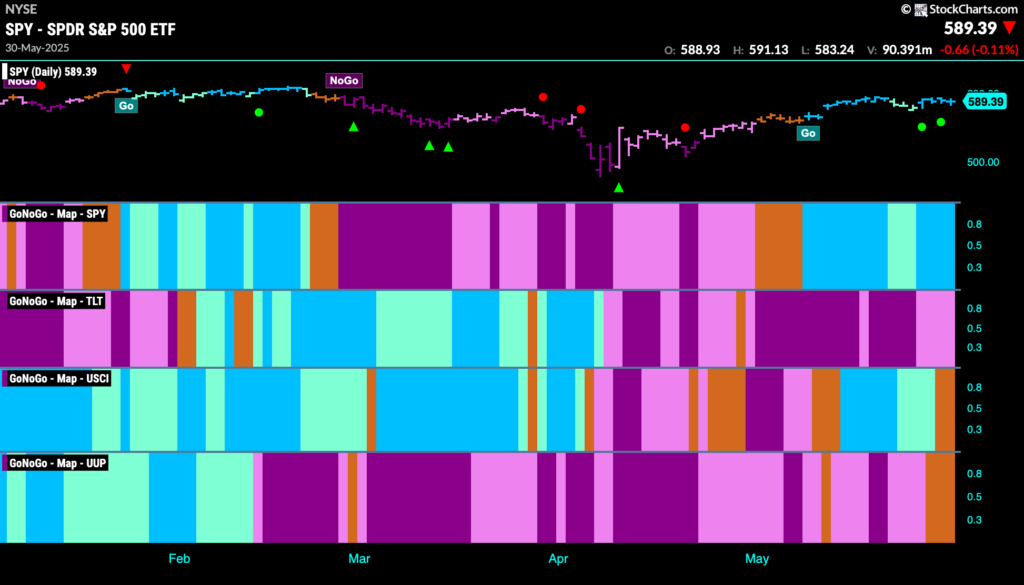Click the last orange bar in UUP map

[x=940, y=497]
